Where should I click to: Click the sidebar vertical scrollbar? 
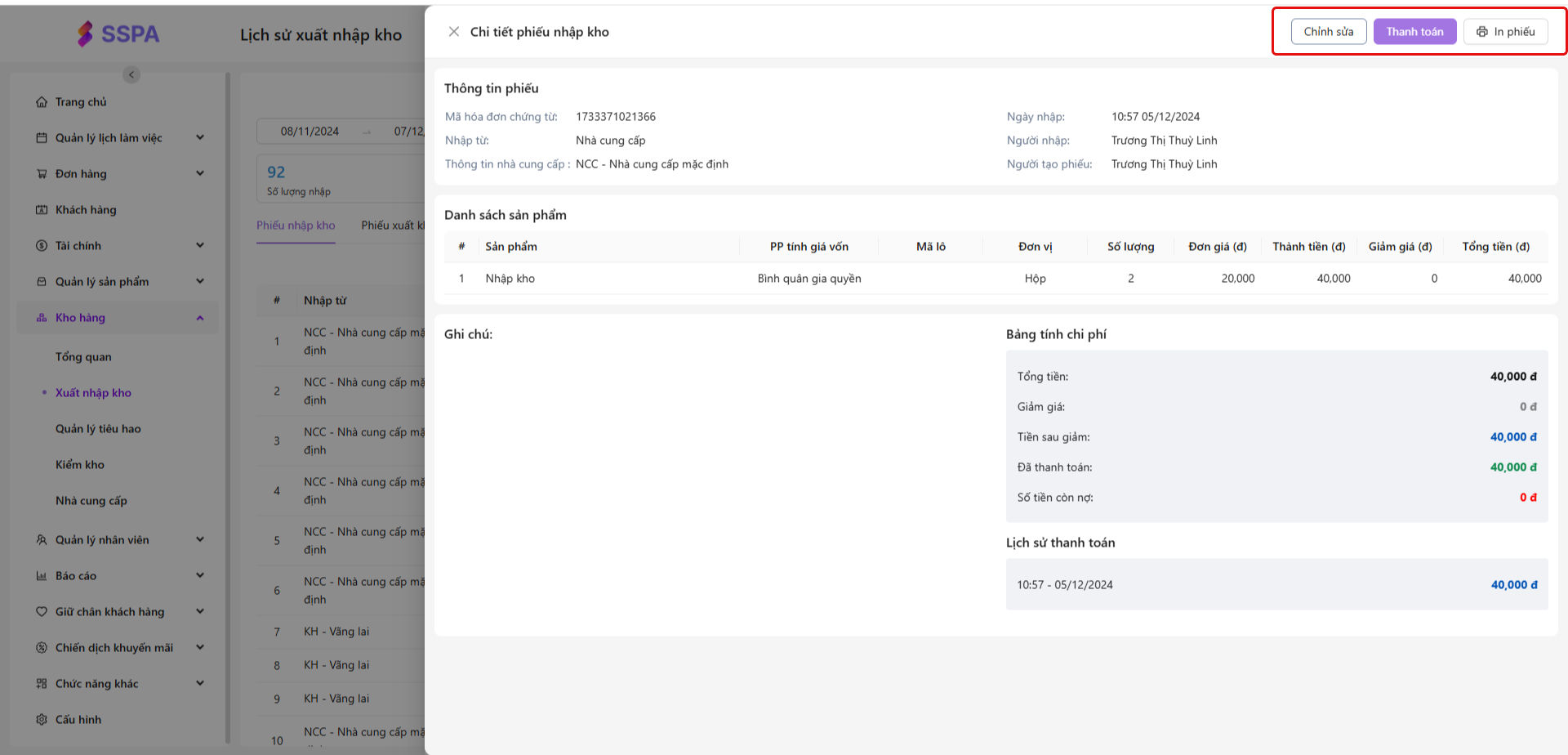(x=228, y=409)
